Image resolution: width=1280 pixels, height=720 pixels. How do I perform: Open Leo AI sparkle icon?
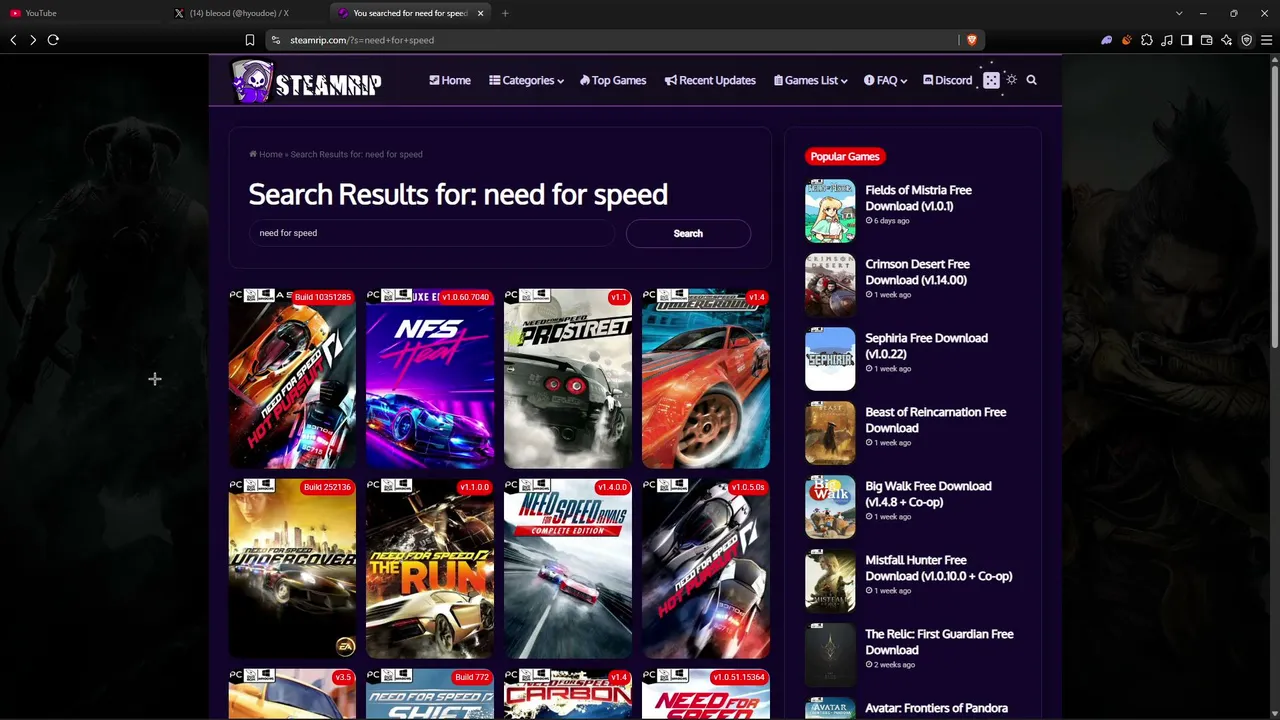[x=1226, y=40]
